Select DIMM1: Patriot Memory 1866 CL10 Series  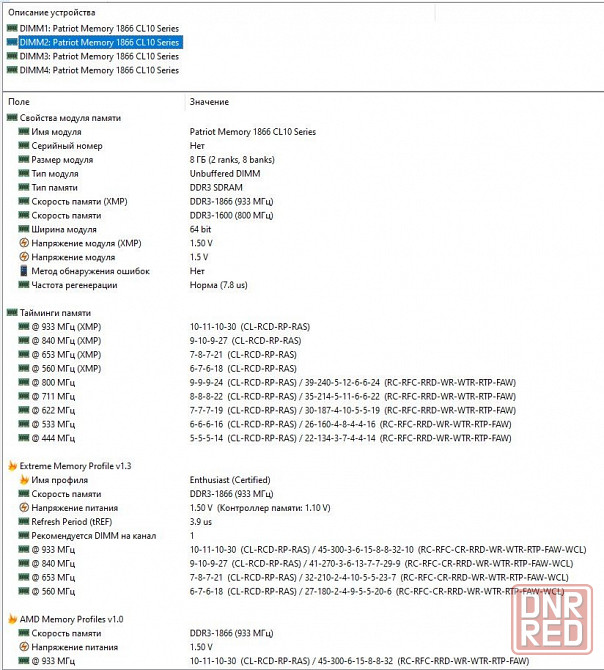click(x=99, y=29)
